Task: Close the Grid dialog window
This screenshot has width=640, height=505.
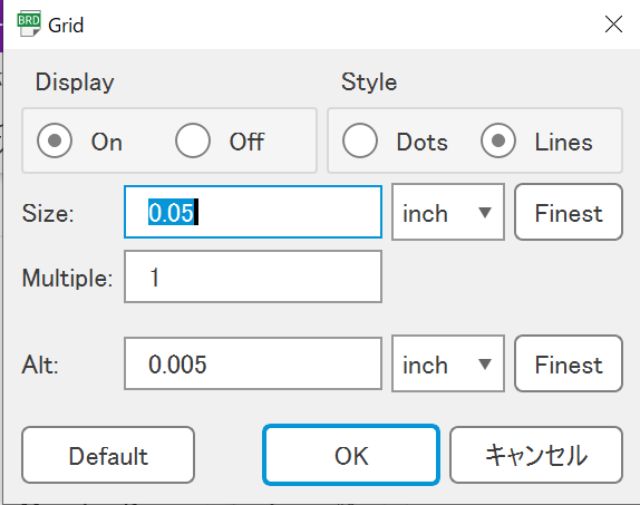Action: point(613,24)
